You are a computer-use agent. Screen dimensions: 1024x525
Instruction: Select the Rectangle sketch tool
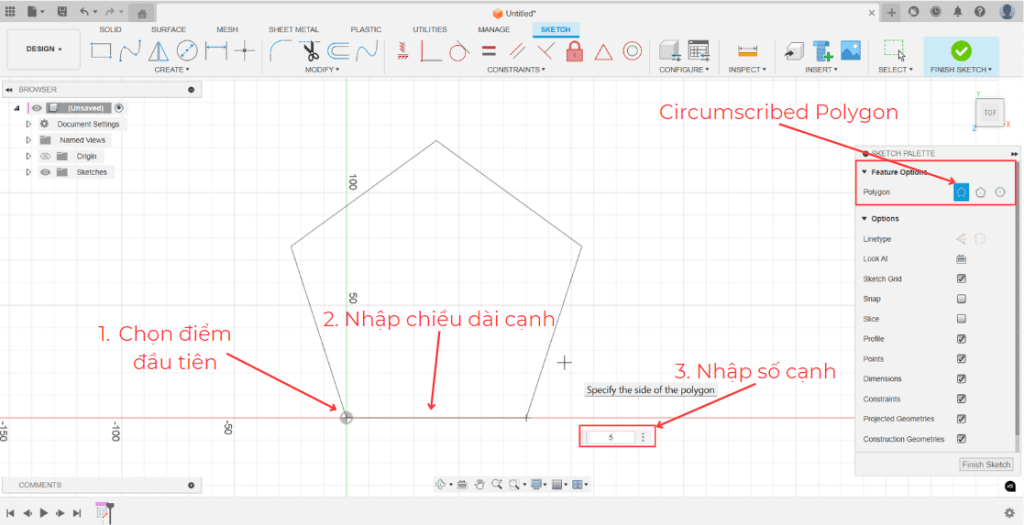click(x=100, y=50)
